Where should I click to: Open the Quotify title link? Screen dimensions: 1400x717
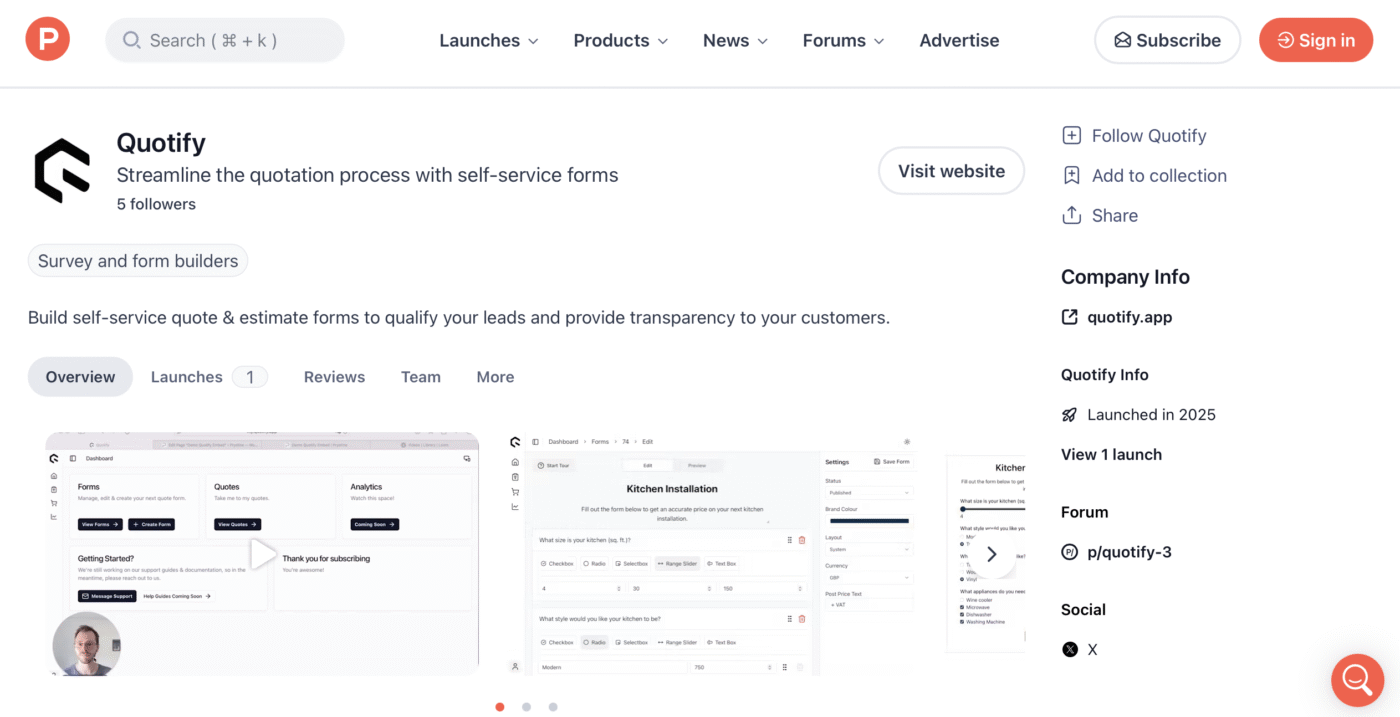pos(161,143)
